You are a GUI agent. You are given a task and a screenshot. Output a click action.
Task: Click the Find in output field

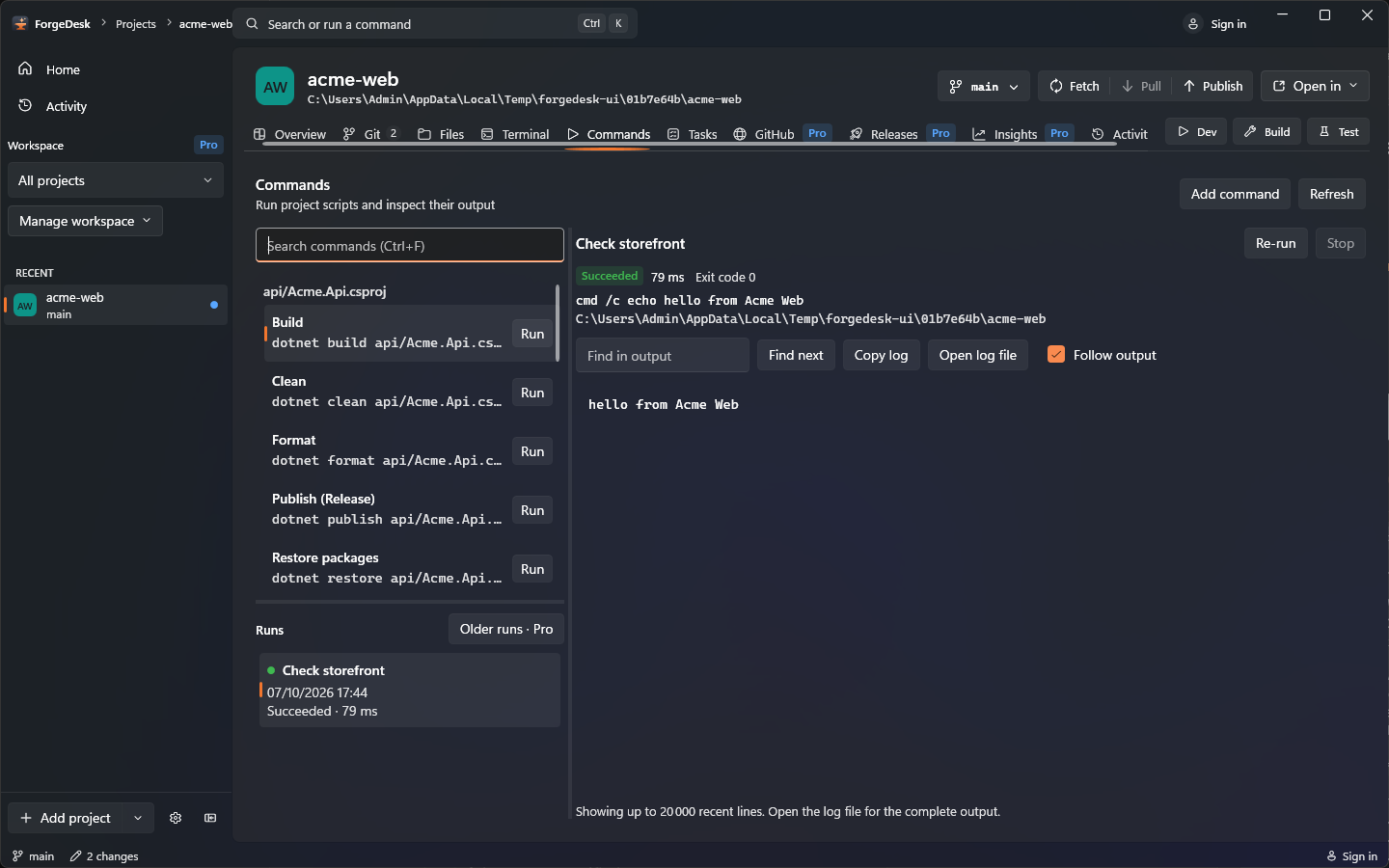(663, 355)
